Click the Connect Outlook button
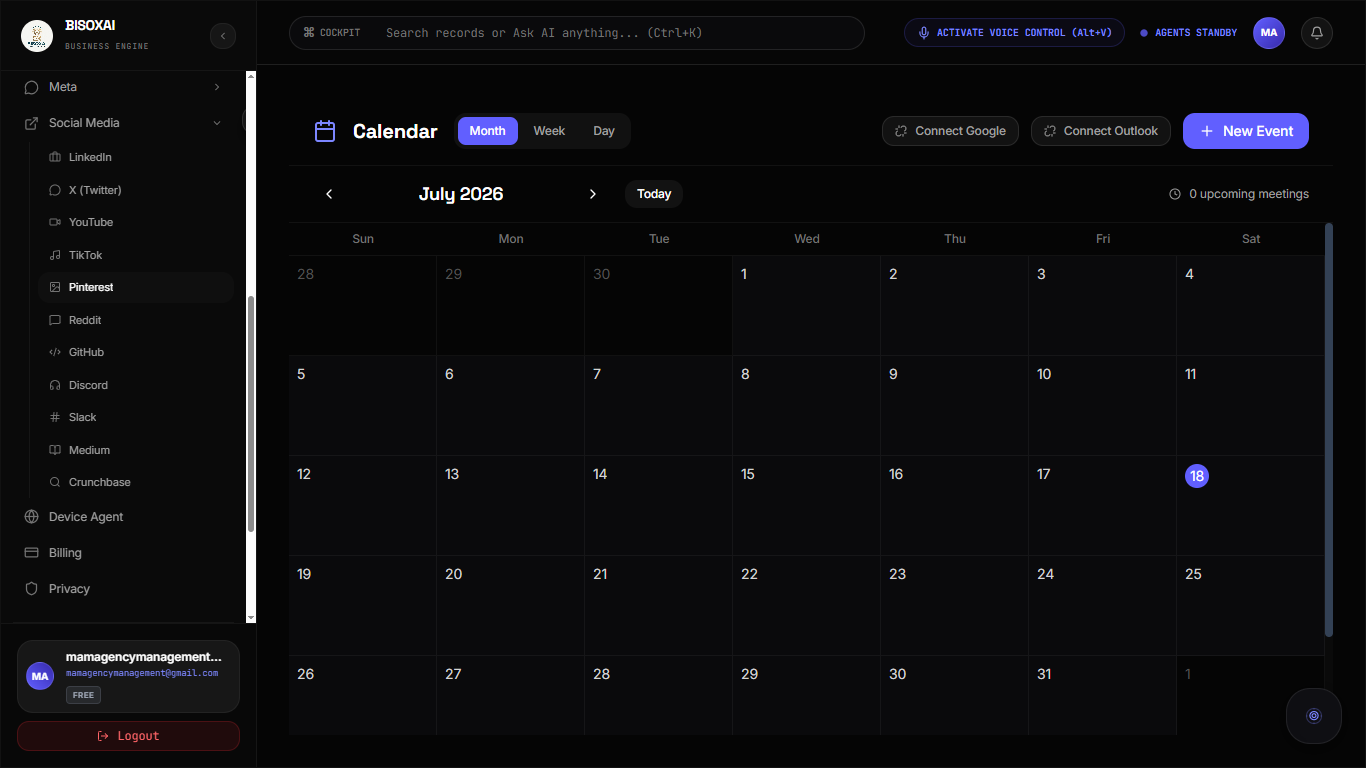This screenshot has width=1366, height=768. tap(1101, 131)
